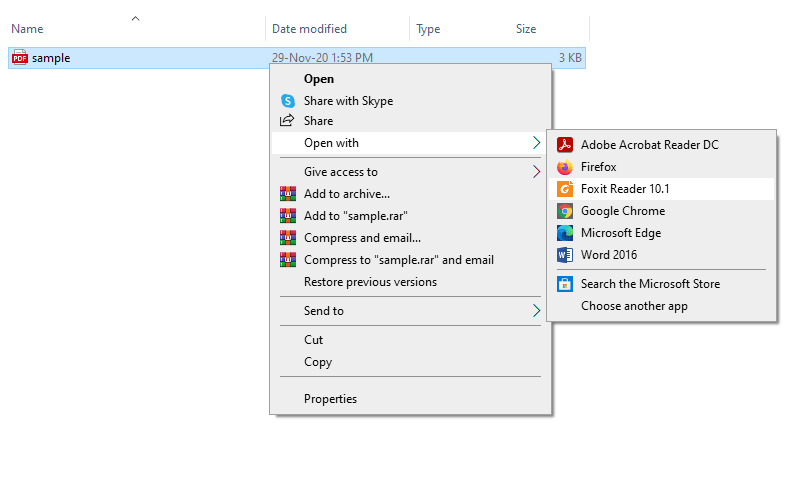Click the Microsoft Store bag icon
Viewport: 800px width, 480px height.
click(565, 284)
